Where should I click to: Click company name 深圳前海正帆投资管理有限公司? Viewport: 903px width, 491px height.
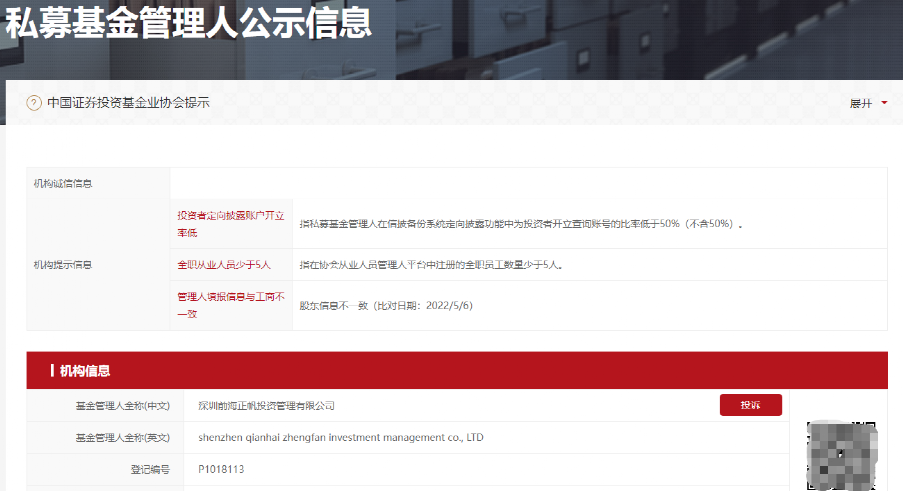click(266, 406)
